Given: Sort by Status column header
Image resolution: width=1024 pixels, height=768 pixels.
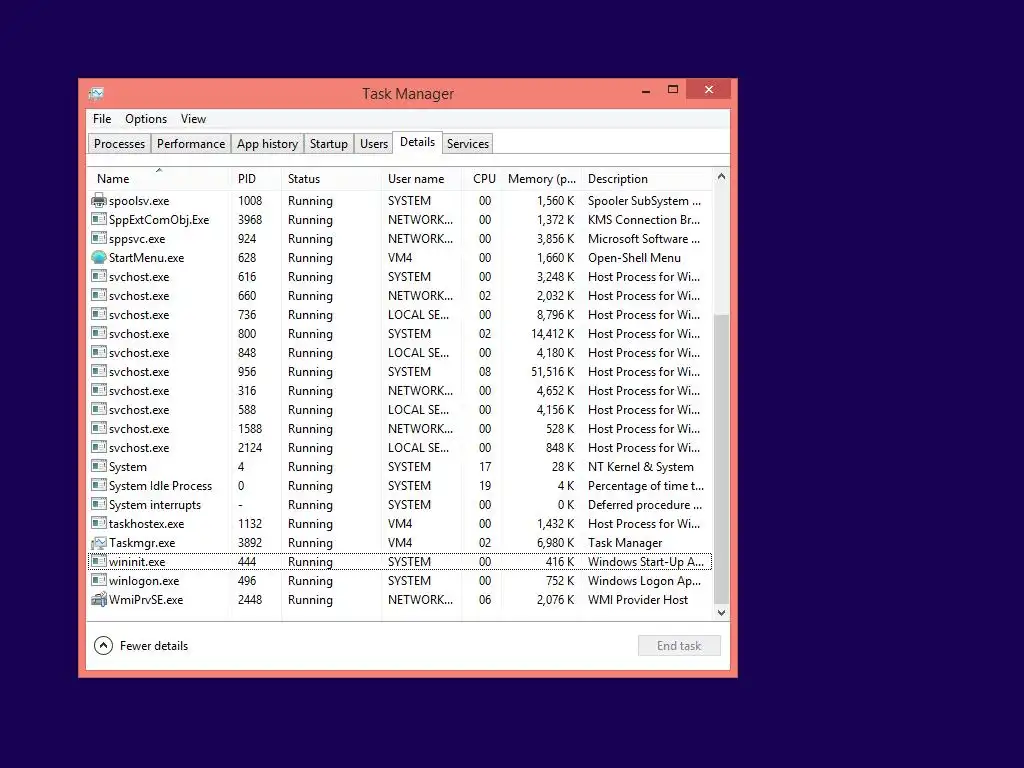Looking at the screenshot, I should [331, 178].
